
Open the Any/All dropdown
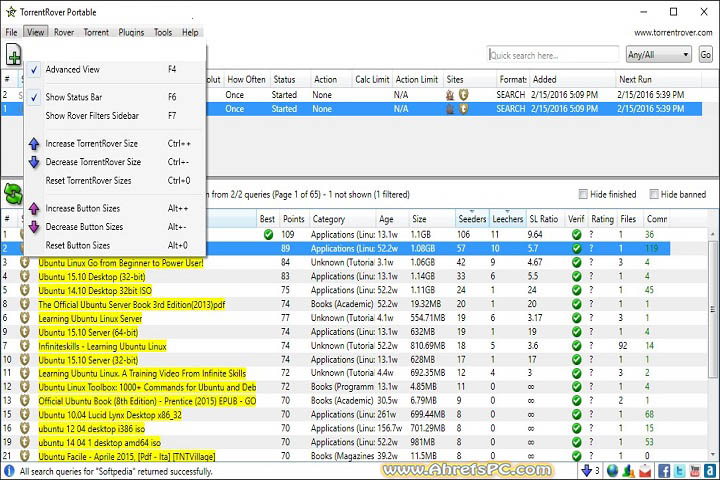click(659, 55)
